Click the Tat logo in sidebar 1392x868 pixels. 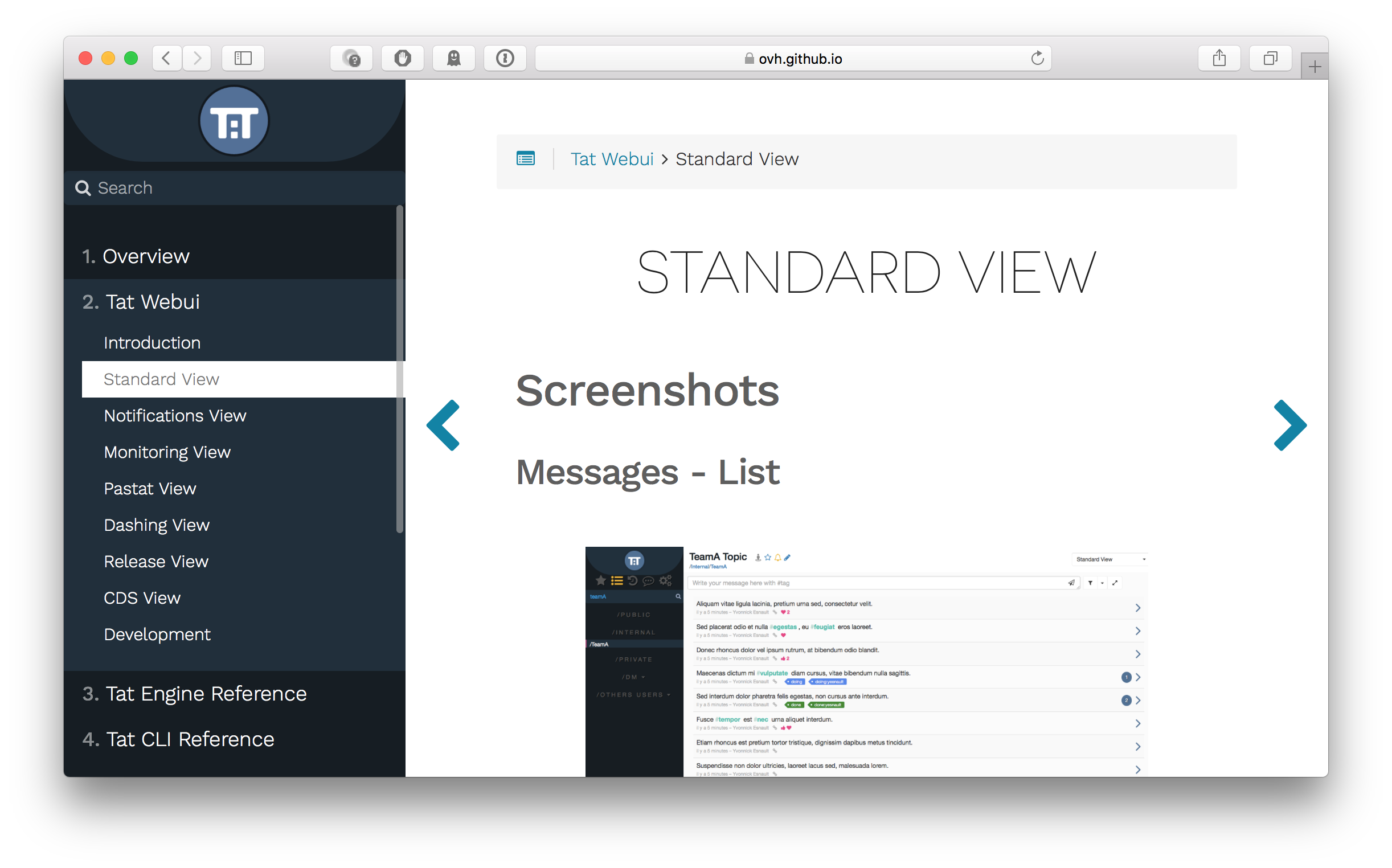tap(234, 121)
